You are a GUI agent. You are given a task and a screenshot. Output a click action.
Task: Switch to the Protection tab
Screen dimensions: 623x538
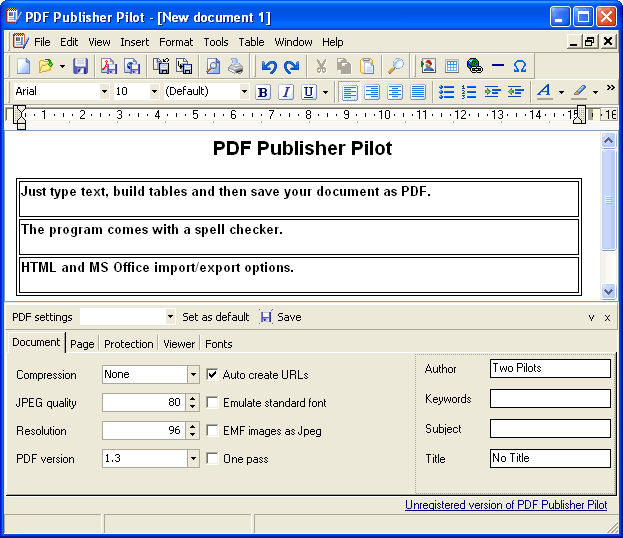tap(128, 344)
